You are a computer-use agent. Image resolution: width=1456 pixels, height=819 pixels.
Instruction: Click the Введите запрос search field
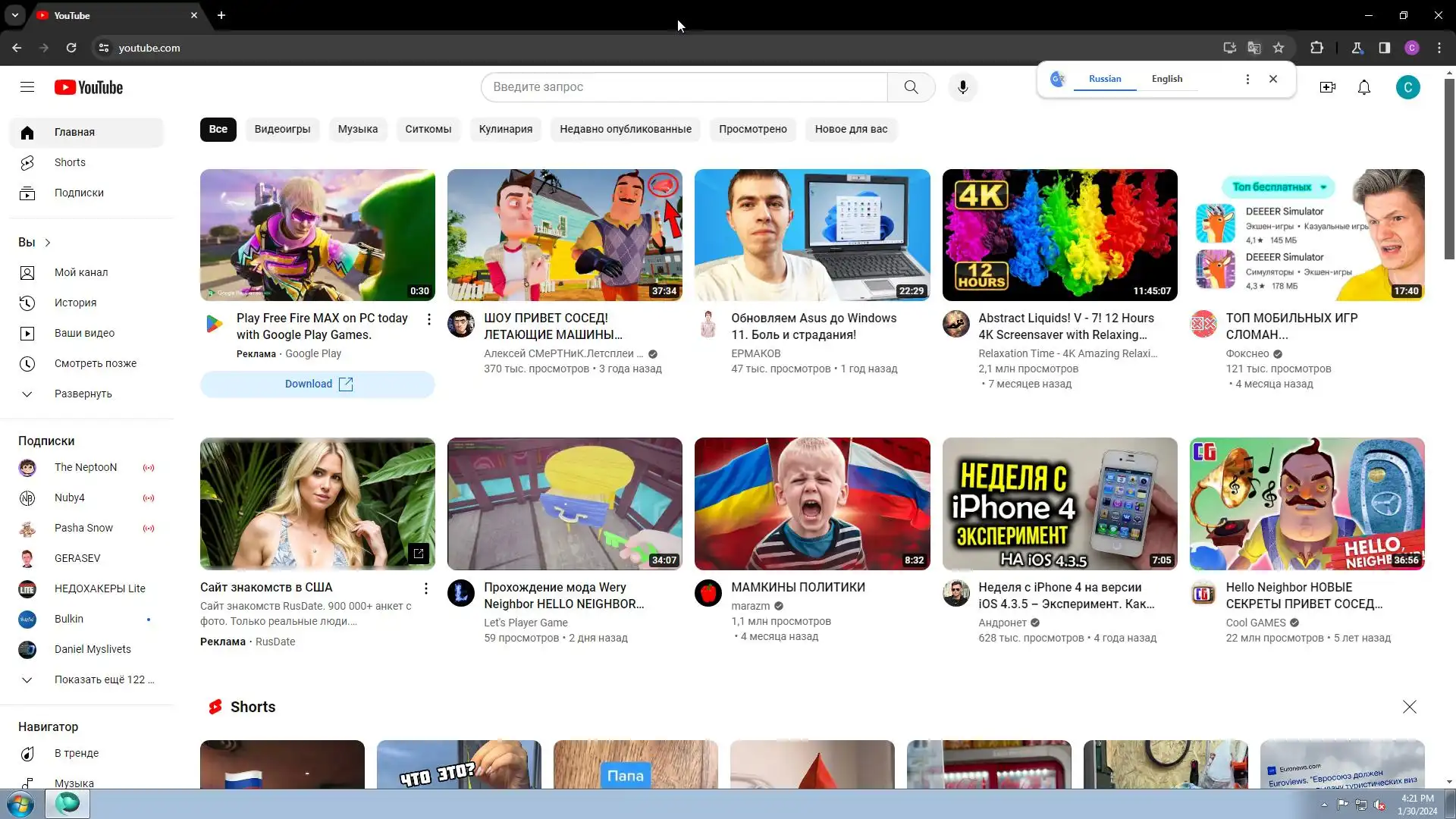682,87
